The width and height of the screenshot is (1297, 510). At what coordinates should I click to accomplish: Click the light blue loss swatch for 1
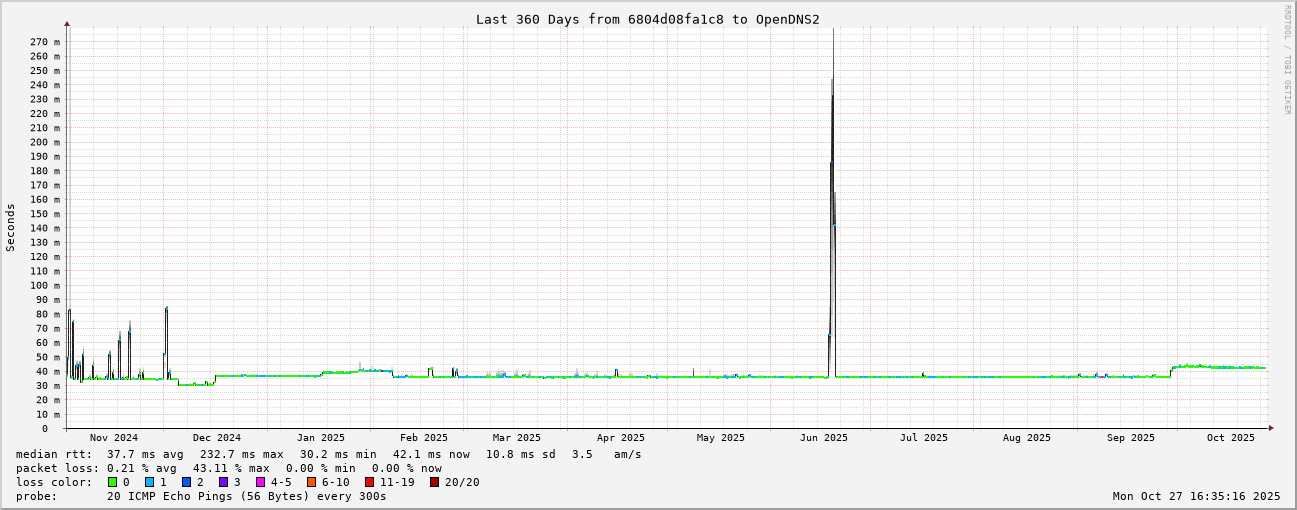(x=149, y=482)
